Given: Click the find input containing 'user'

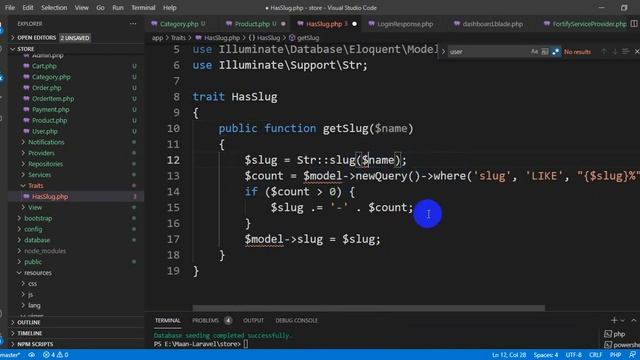Looking at the screenshot, I should click(488, 52).
